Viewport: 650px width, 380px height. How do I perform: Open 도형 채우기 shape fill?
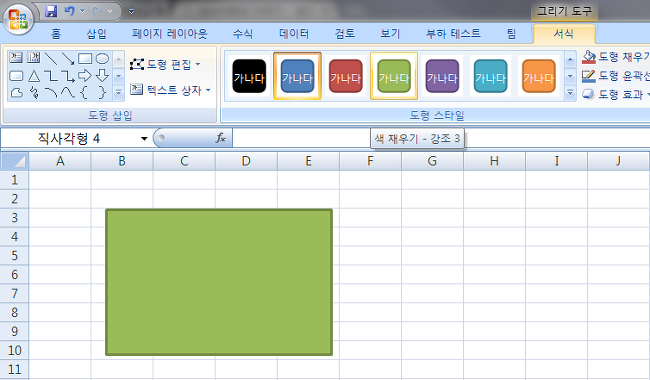coord(615,56)
